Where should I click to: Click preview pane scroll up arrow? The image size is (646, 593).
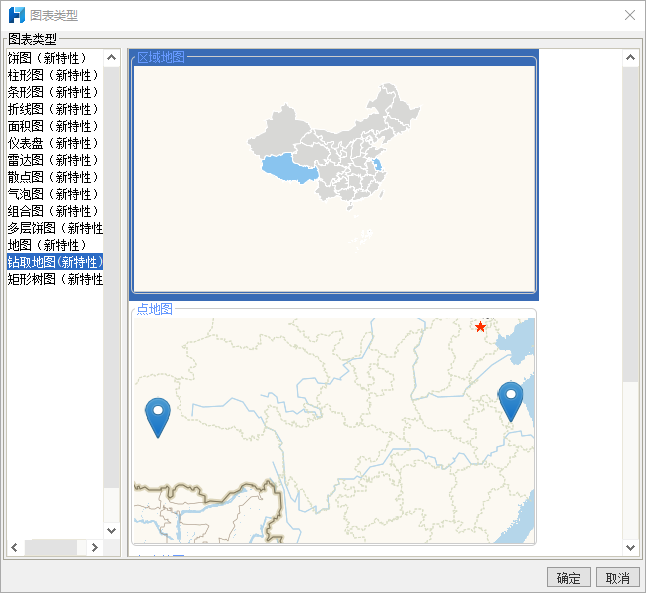coord(630,58)
